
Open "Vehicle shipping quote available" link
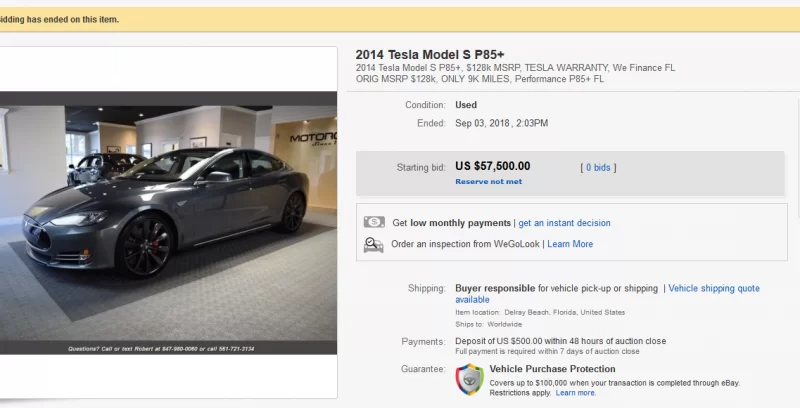(x=713, y=288)
